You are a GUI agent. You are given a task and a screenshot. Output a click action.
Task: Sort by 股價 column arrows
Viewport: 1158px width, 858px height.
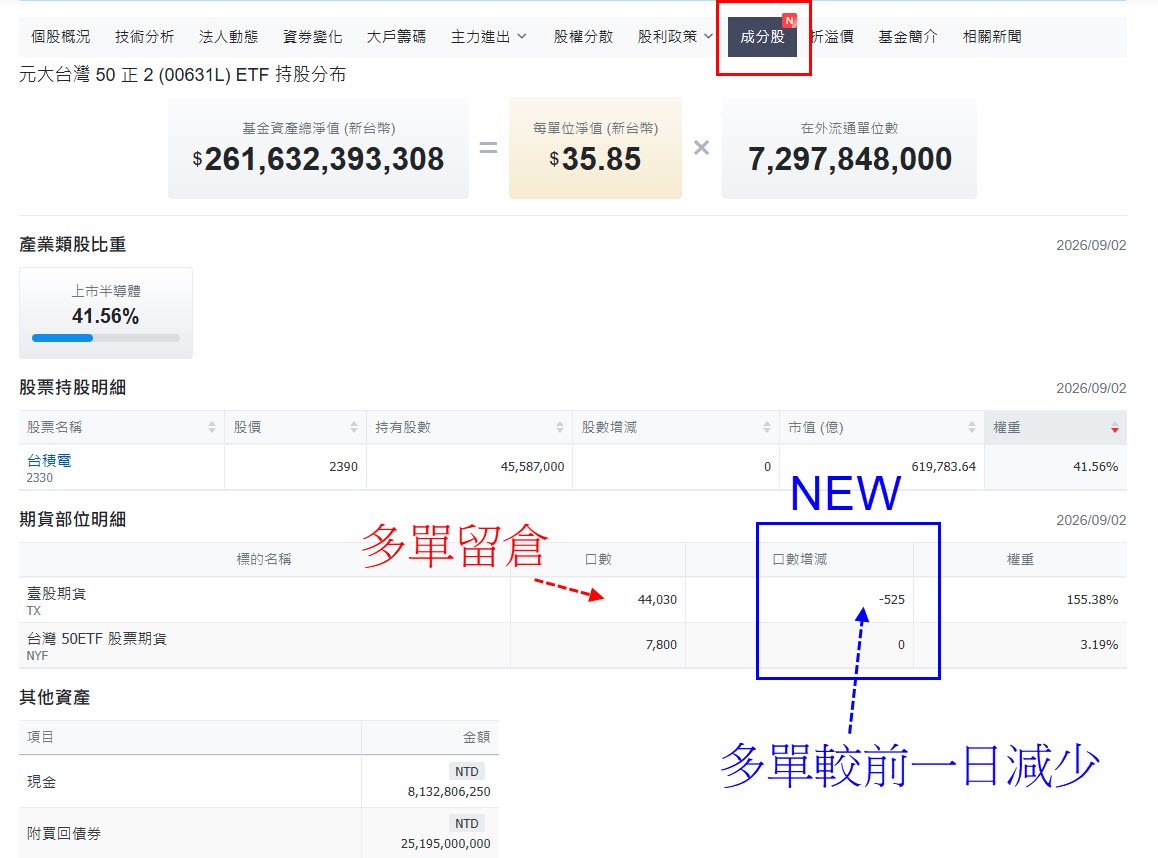click(x=354, y=428)
